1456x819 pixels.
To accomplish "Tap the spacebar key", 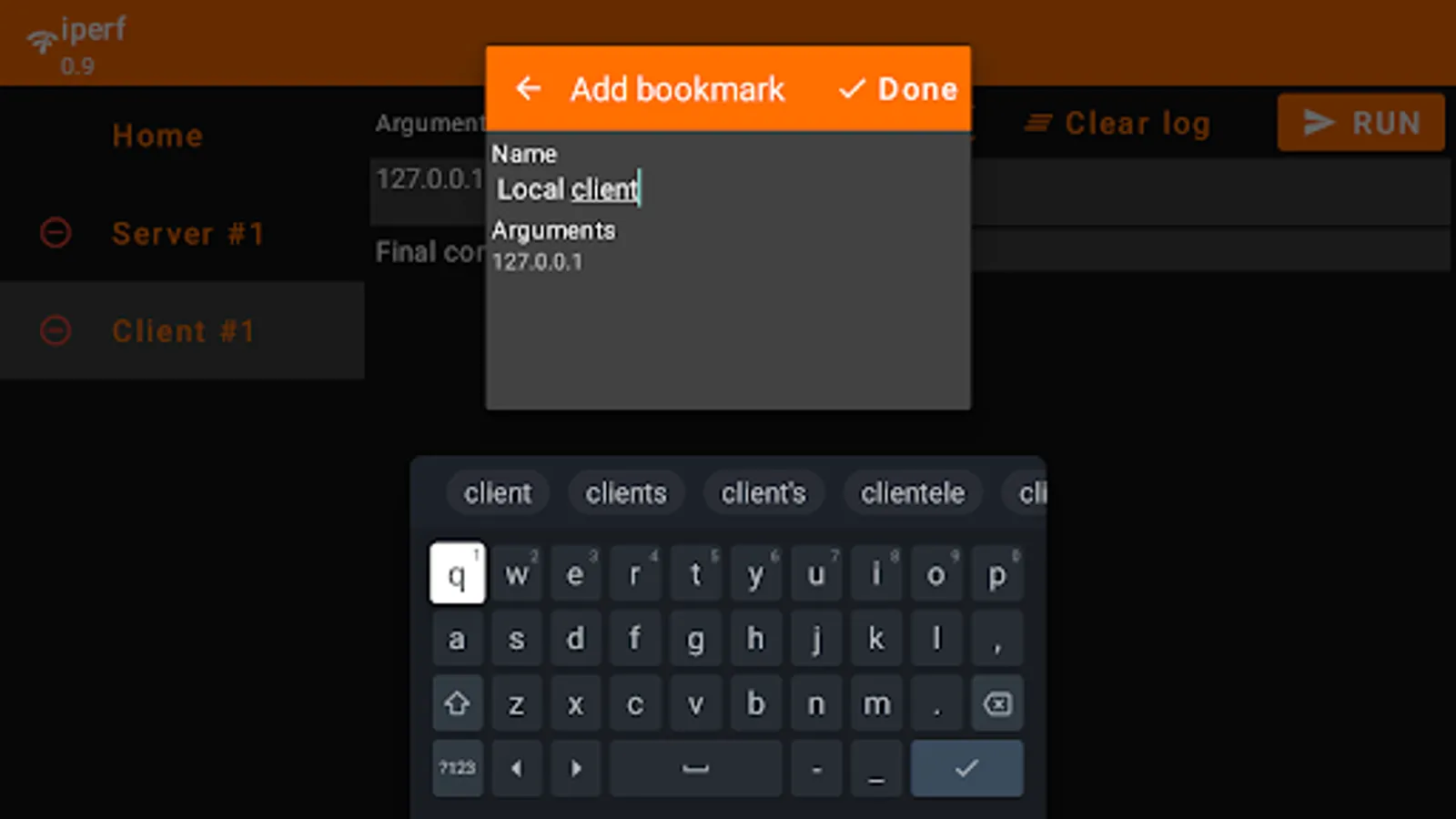I will click(695, 768).
